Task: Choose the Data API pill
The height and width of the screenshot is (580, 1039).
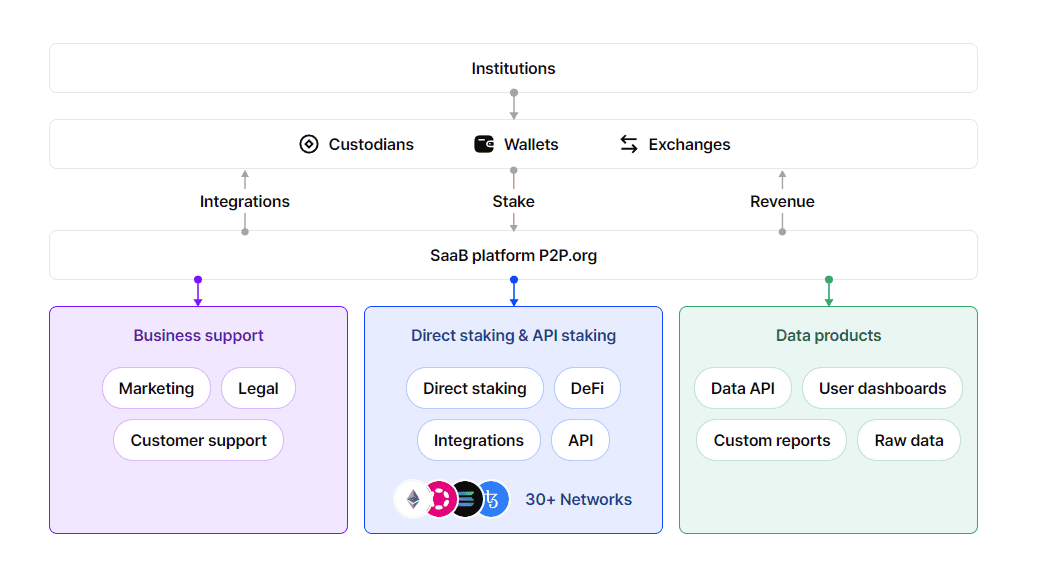Action: coord(743,388)
